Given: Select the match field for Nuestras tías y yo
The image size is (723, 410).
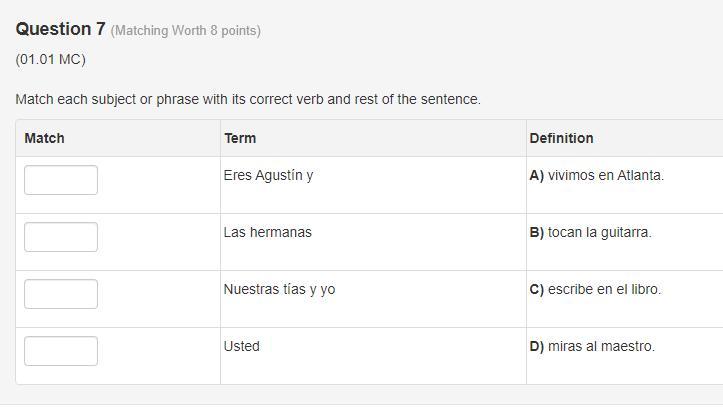Looking at the screenshot, I should pos(61,294).
